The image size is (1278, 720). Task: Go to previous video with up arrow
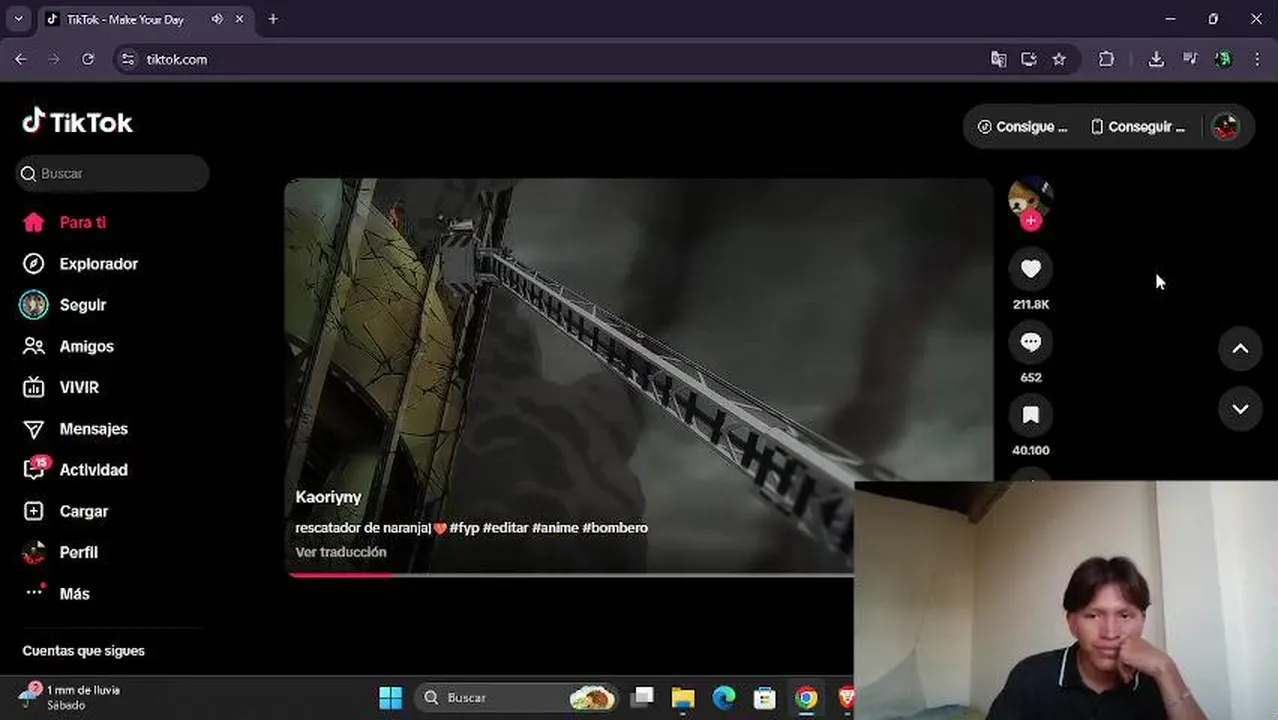click(1240, 348)
